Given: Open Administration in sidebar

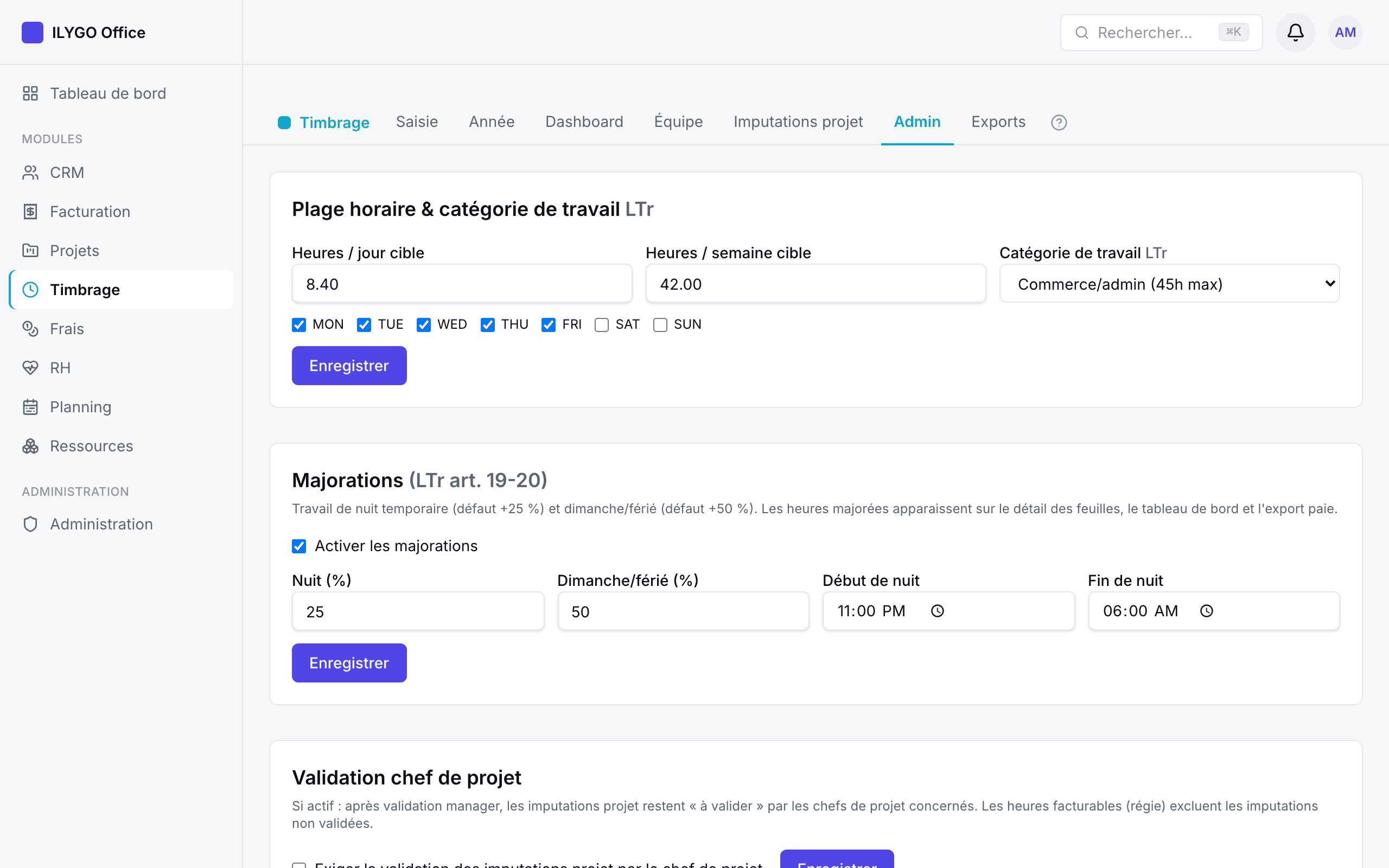Looking at the screenshot, I should pos(121,524).
